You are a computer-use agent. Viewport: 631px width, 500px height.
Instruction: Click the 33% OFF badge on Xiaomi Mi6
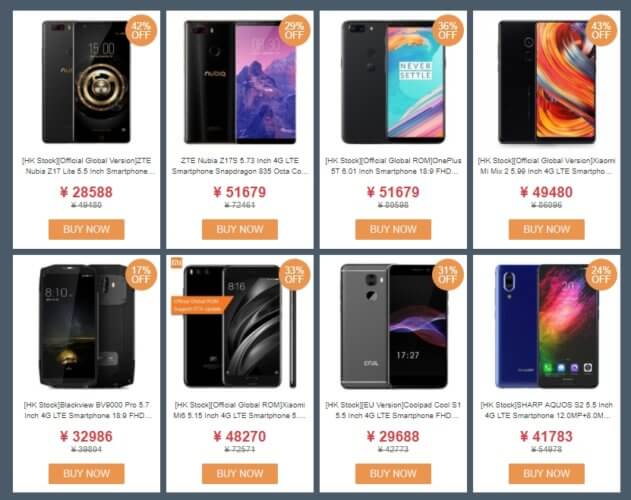click(x=294, y=275)
